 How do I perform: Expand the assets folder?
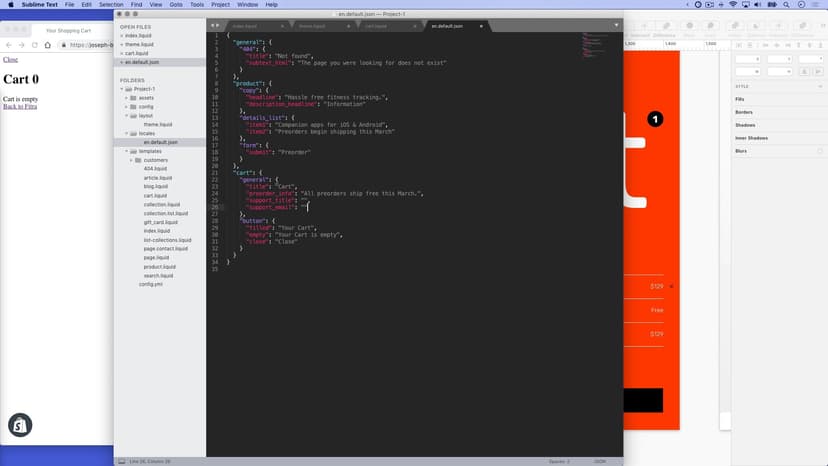tap(128, 98)
